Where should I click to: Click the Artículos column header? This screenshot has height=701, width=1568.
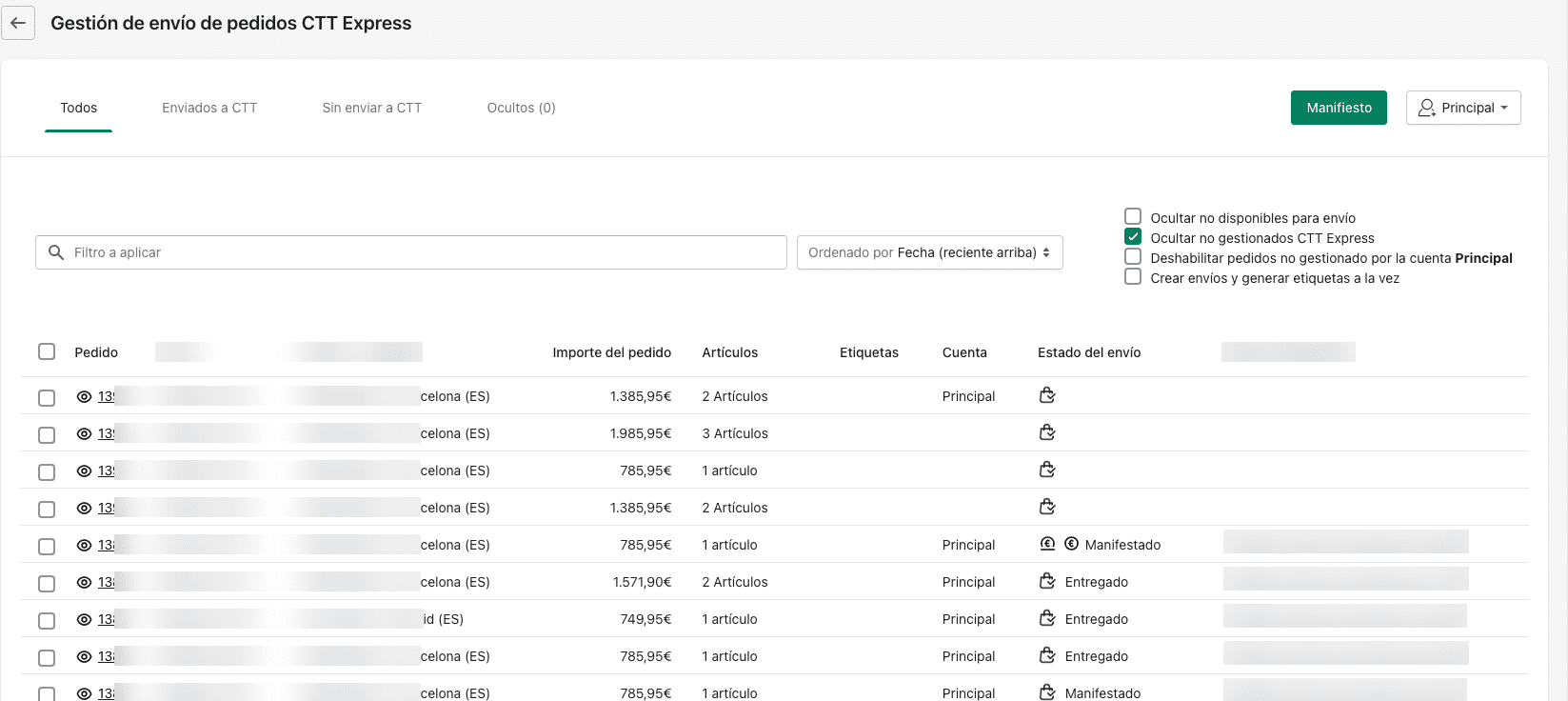click(730, 352)
